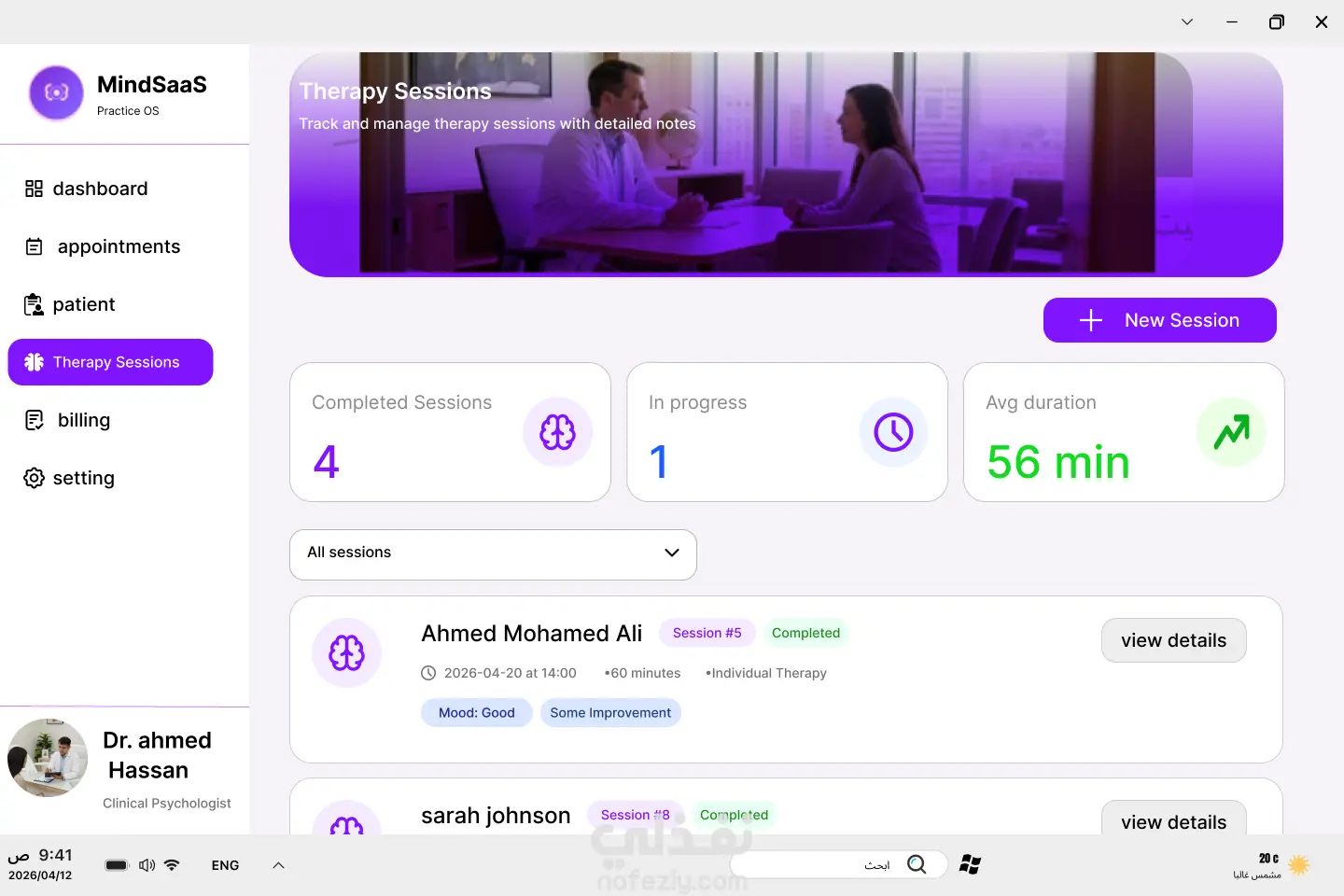Click the patient clipboard icon

coord(34,304)
